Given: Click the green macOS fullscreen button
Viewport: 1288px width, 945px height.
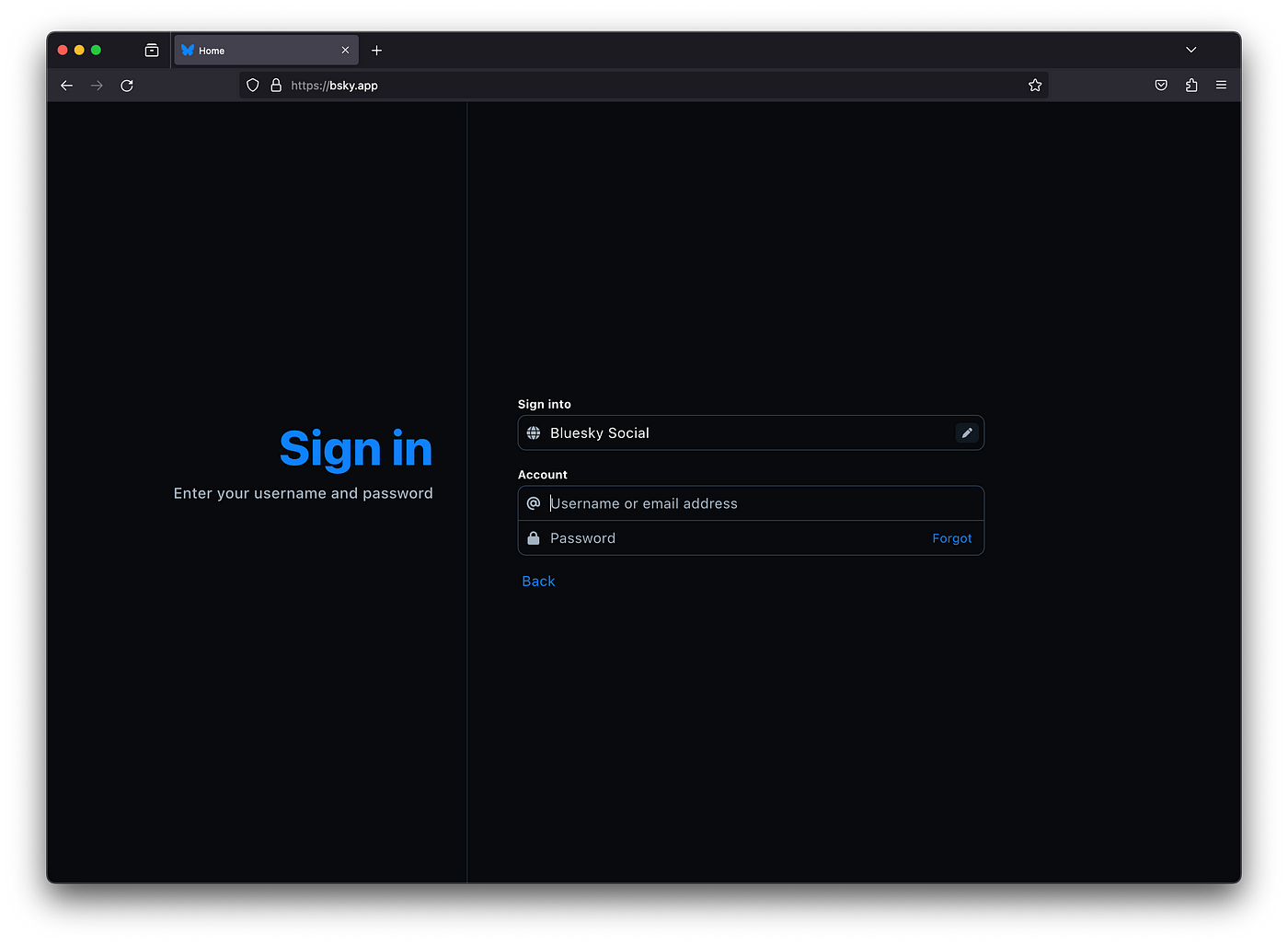Looking at the screenshot, I should (x=96, y=51).
